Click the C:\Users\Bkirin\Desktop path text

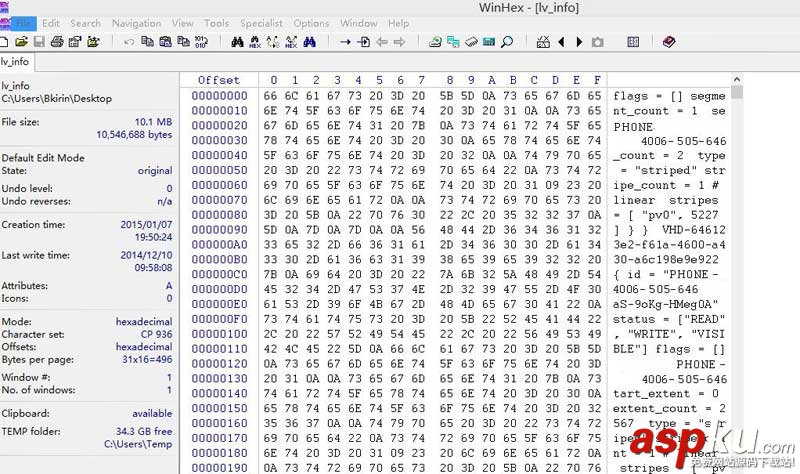57,99
